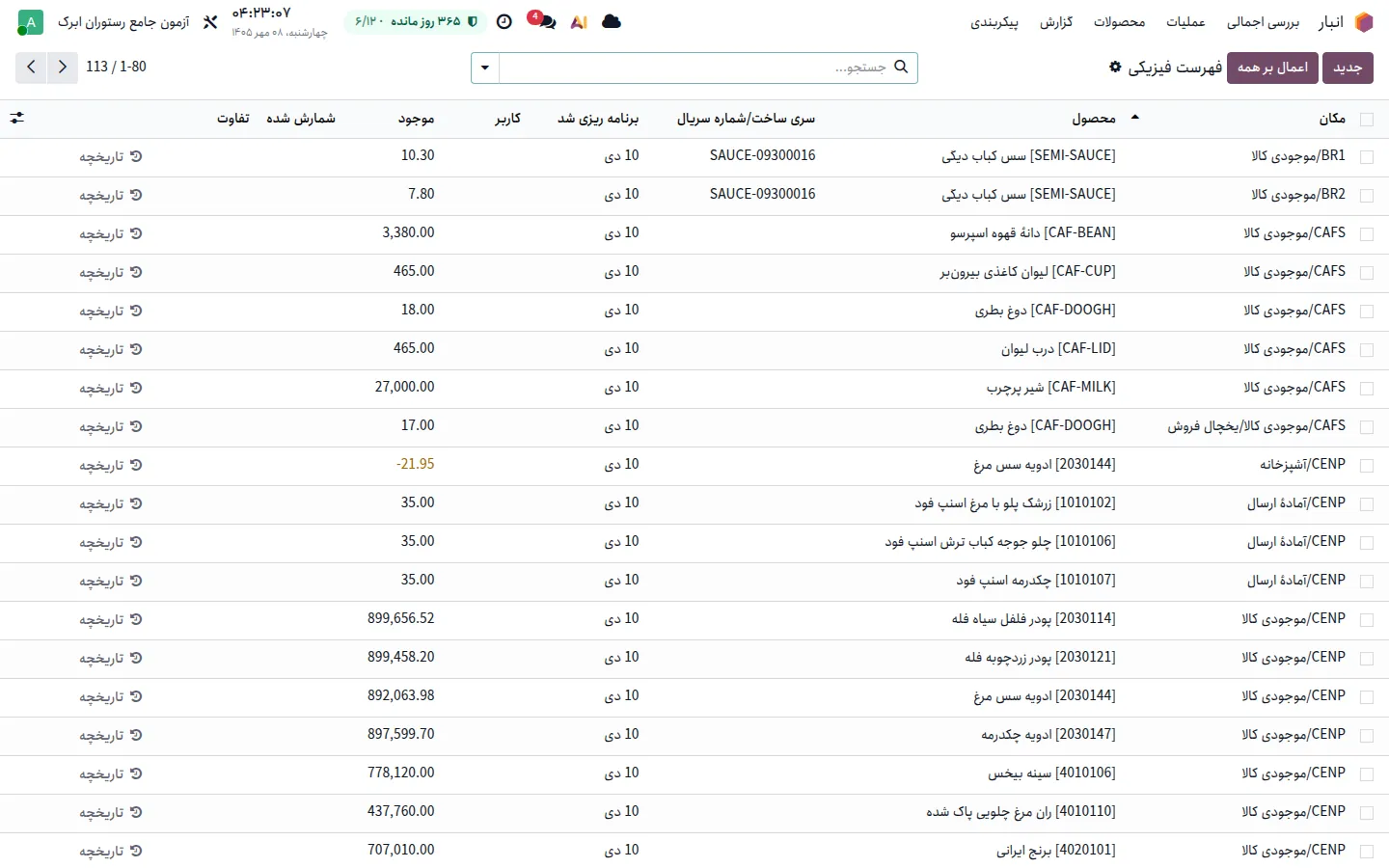Open the green user avatar menu
This screenshot has width=1389, height=868.
(31, 22)
